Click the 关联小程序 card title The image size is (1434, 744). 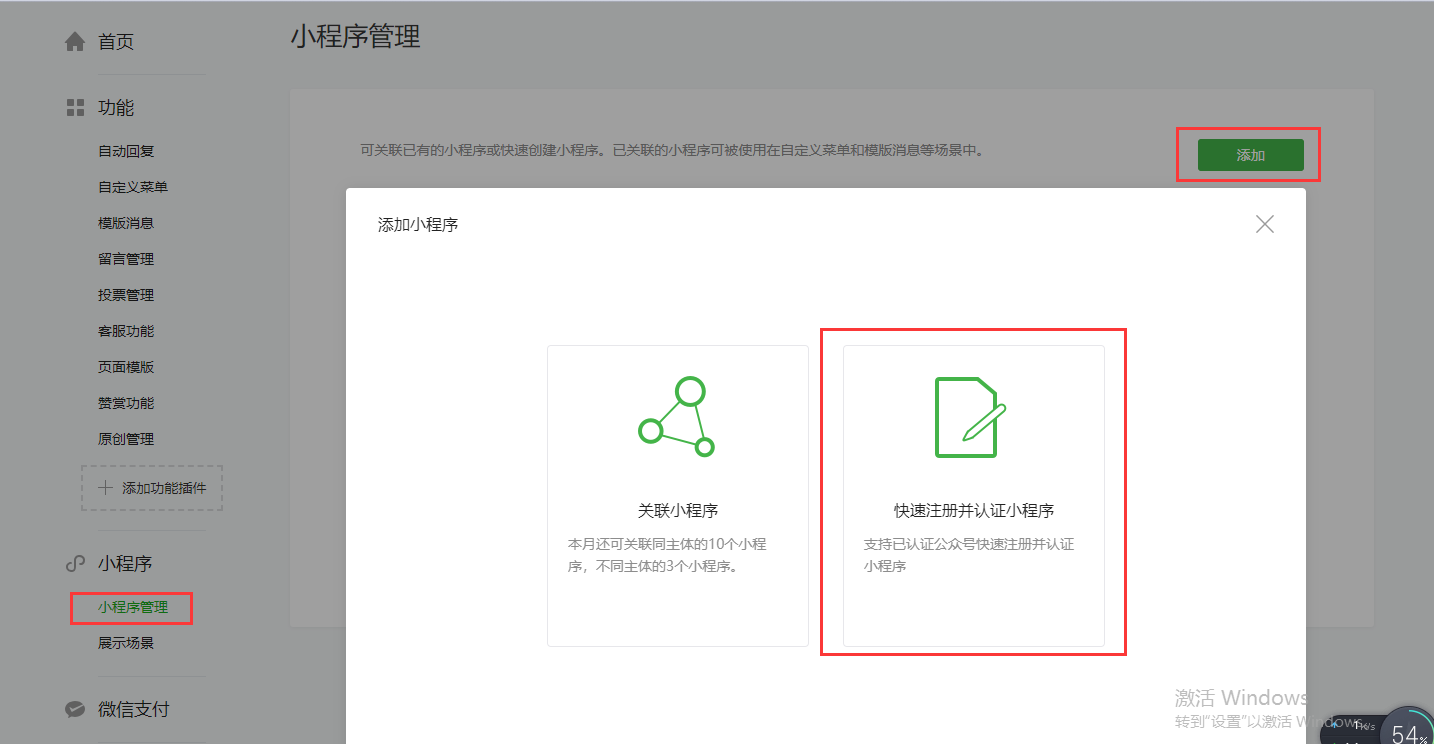678,510
